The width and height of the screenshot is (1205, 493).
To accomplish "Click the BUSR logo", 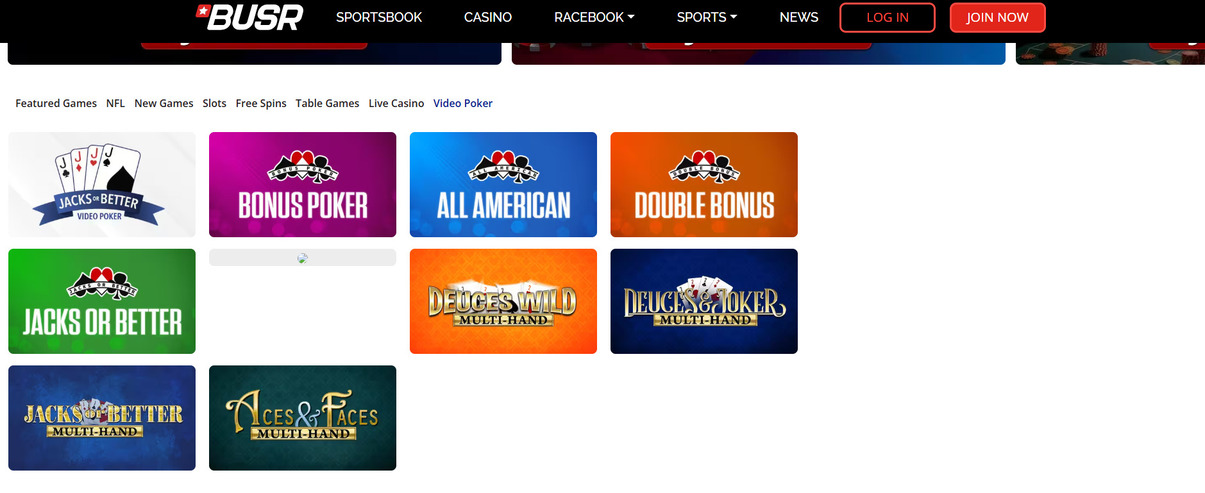I will coord(248,16).
